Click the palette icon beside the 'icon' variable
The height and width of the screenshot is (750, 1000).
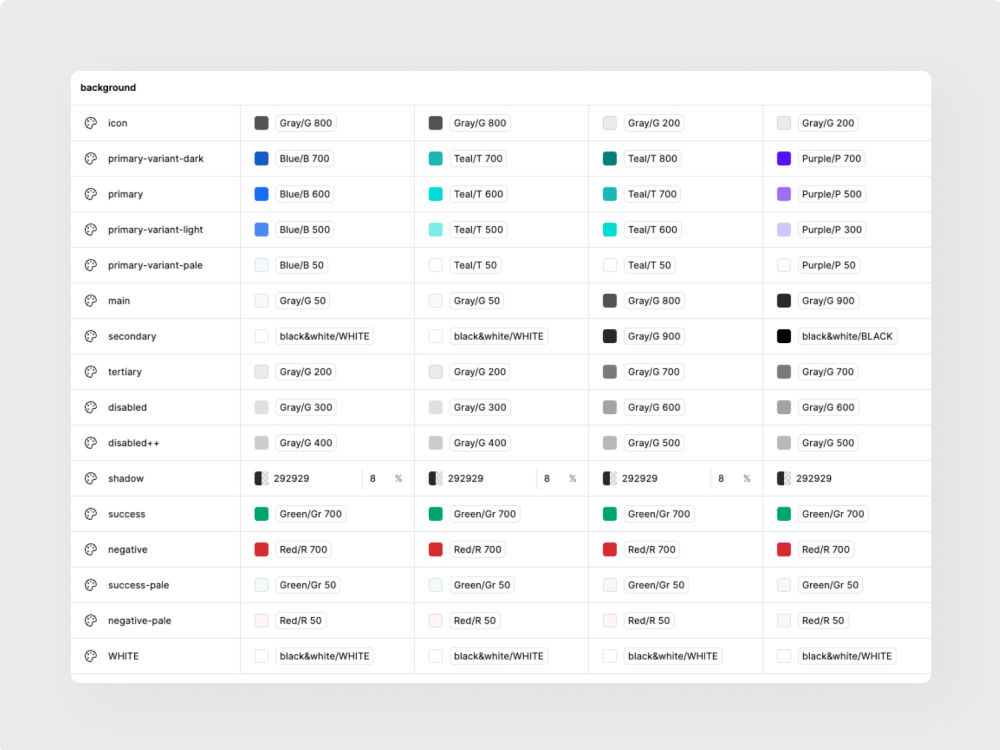tap(91, 123)
